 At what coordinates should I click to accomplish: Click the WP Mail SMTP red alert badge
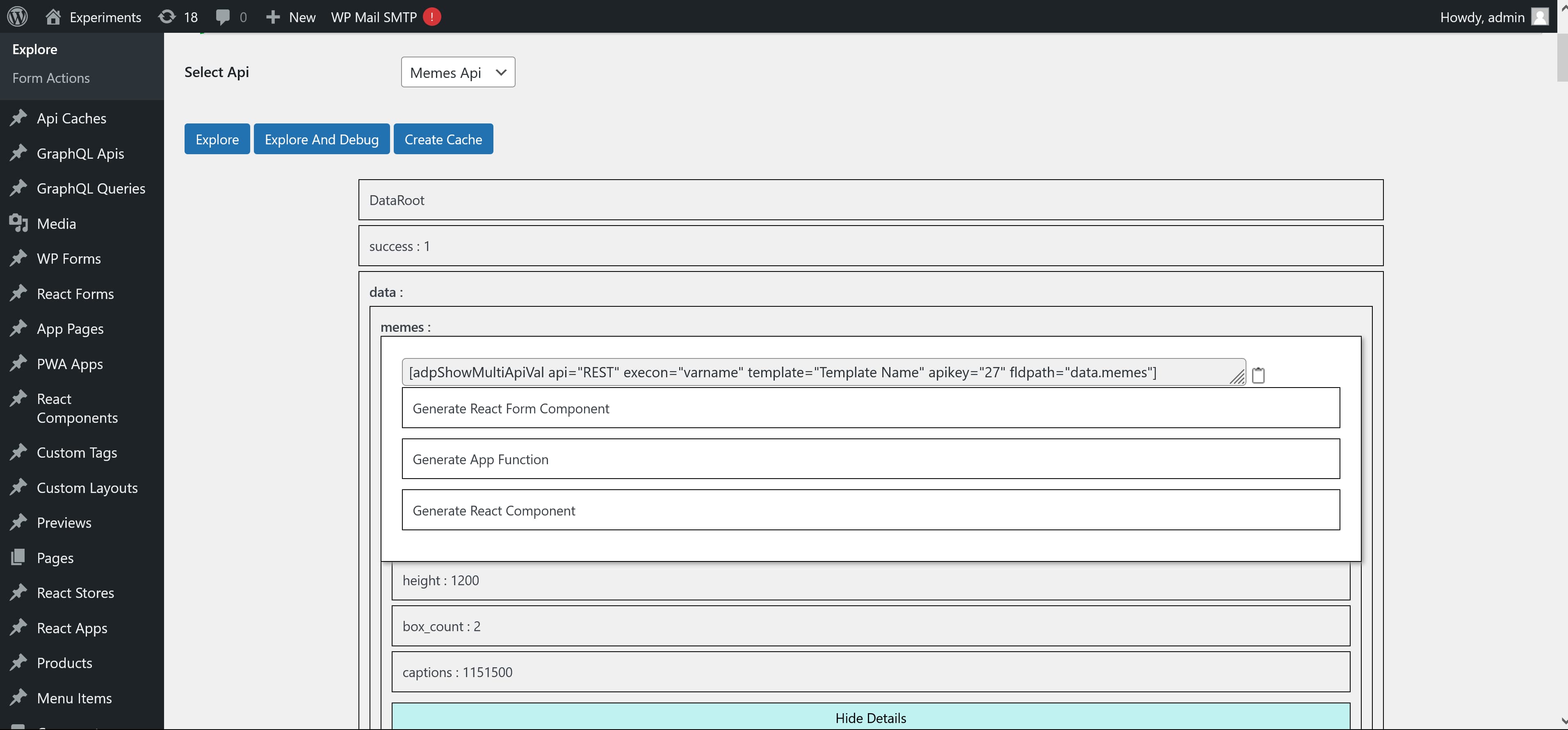pos(431,16)
